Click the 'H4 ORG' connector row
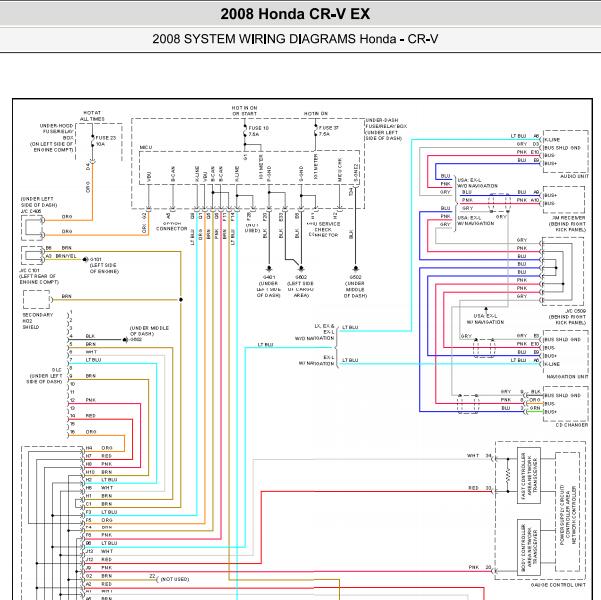The image size is (601, 600). (99, 448)
